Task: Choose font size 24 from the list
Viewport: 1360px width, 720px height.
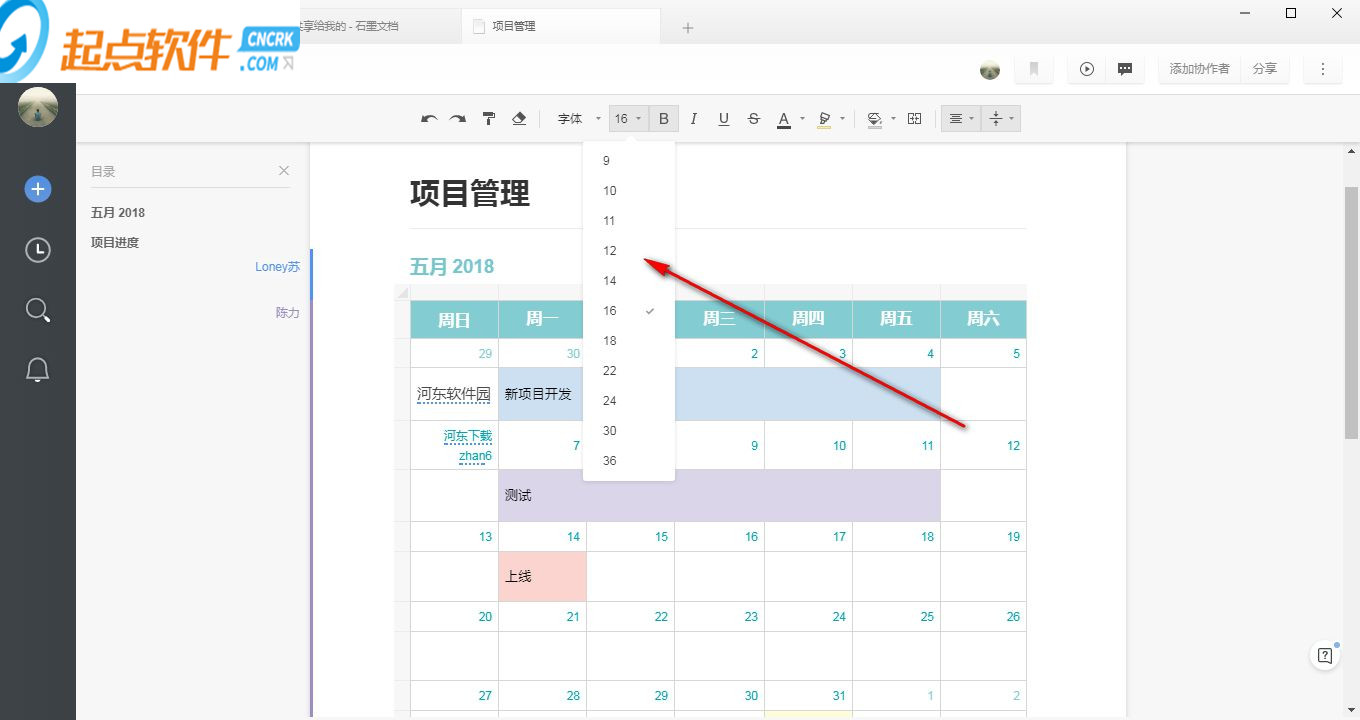Action: (629, 401)
